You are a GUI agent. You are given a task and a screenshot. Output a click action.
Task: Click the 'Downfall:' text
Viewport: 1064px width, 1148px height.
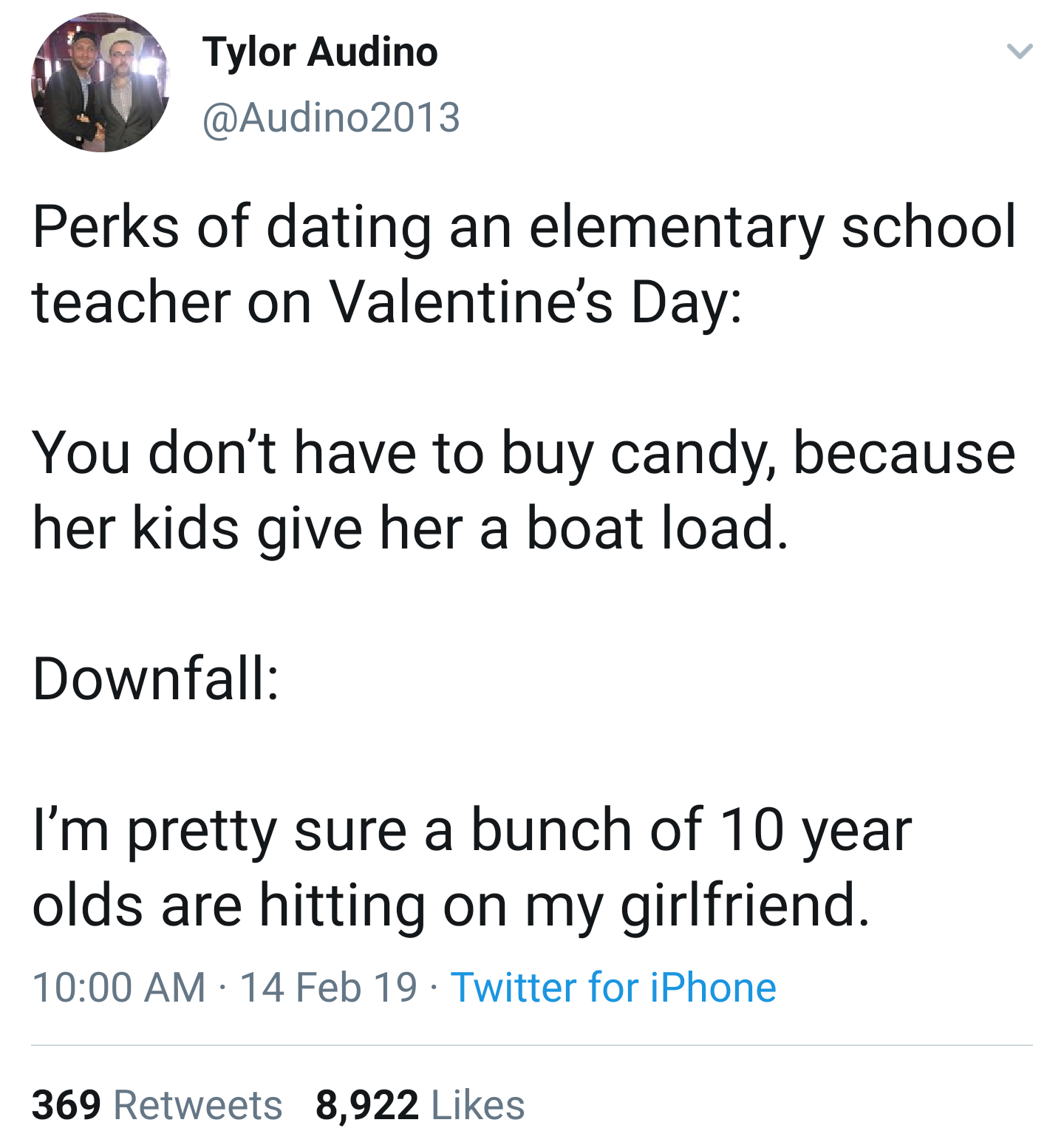pos(156,679)
